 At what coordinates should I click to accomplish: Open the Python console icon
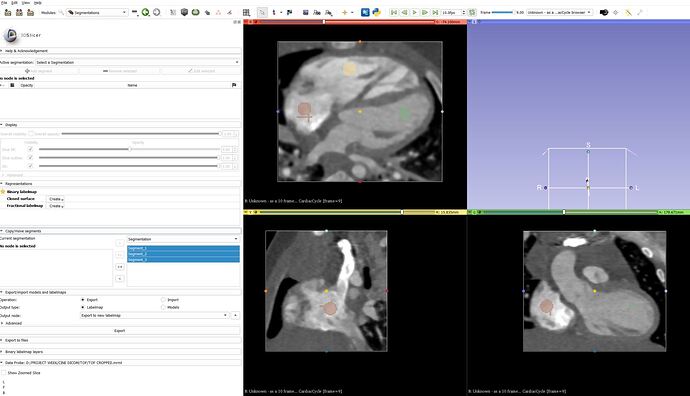(x=376, y=12)
